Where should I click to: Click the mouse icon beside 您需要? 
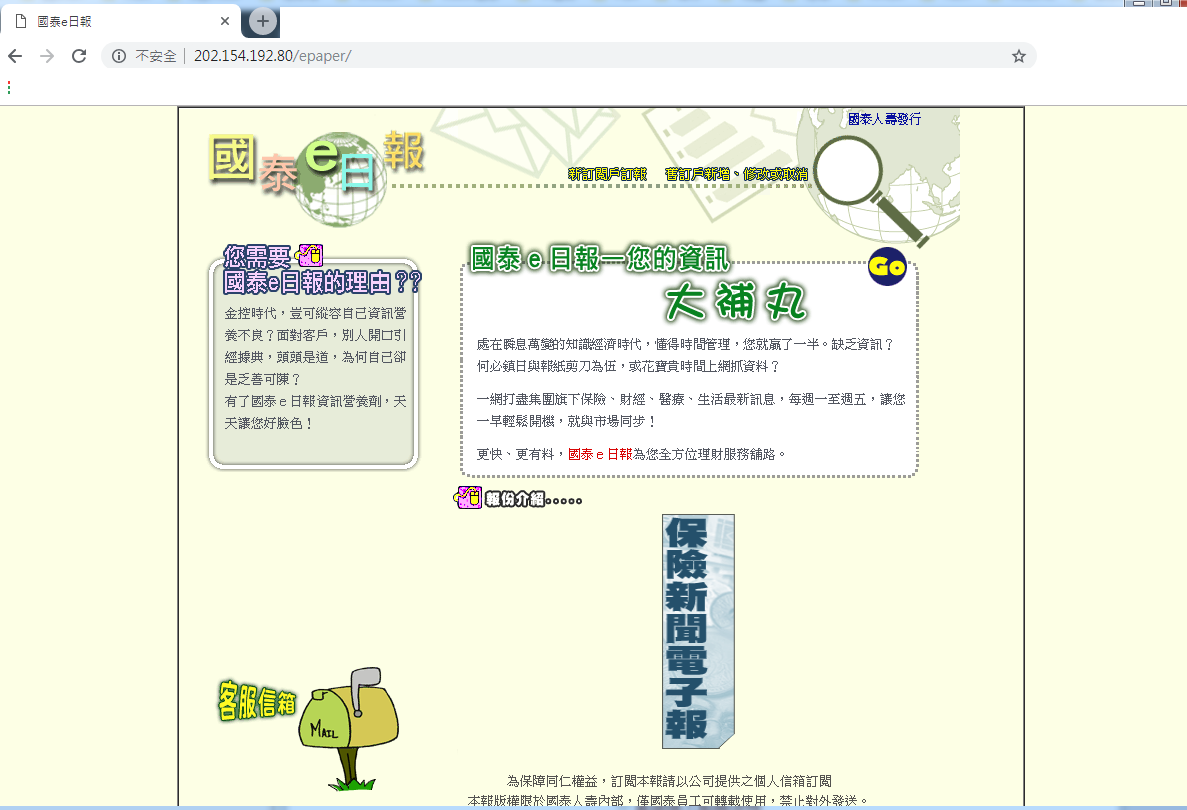[311, 255]
